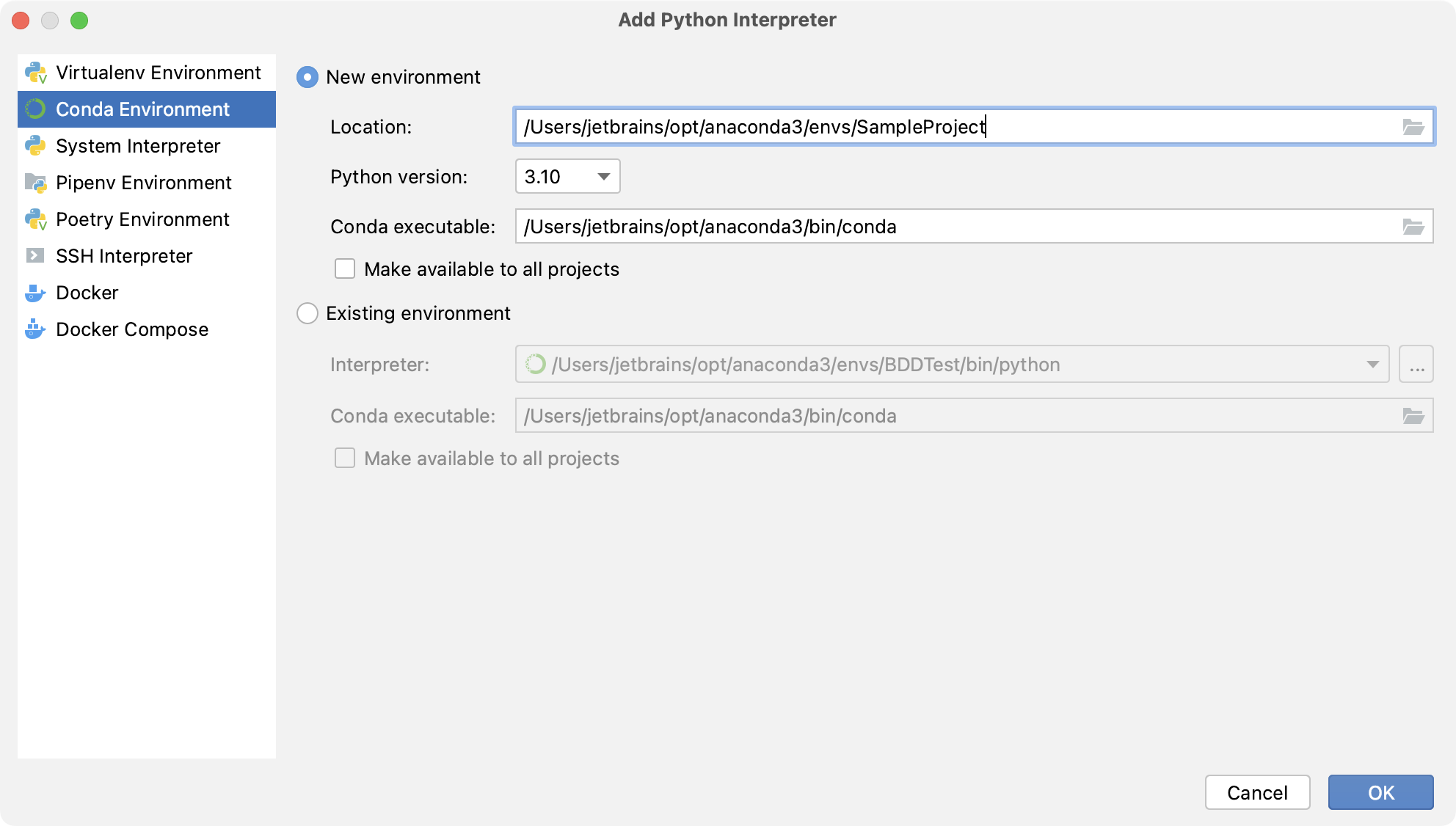Switch to Pipenv Environment option
Viewport: 1456px width, 826px height.
coord(144,183)
